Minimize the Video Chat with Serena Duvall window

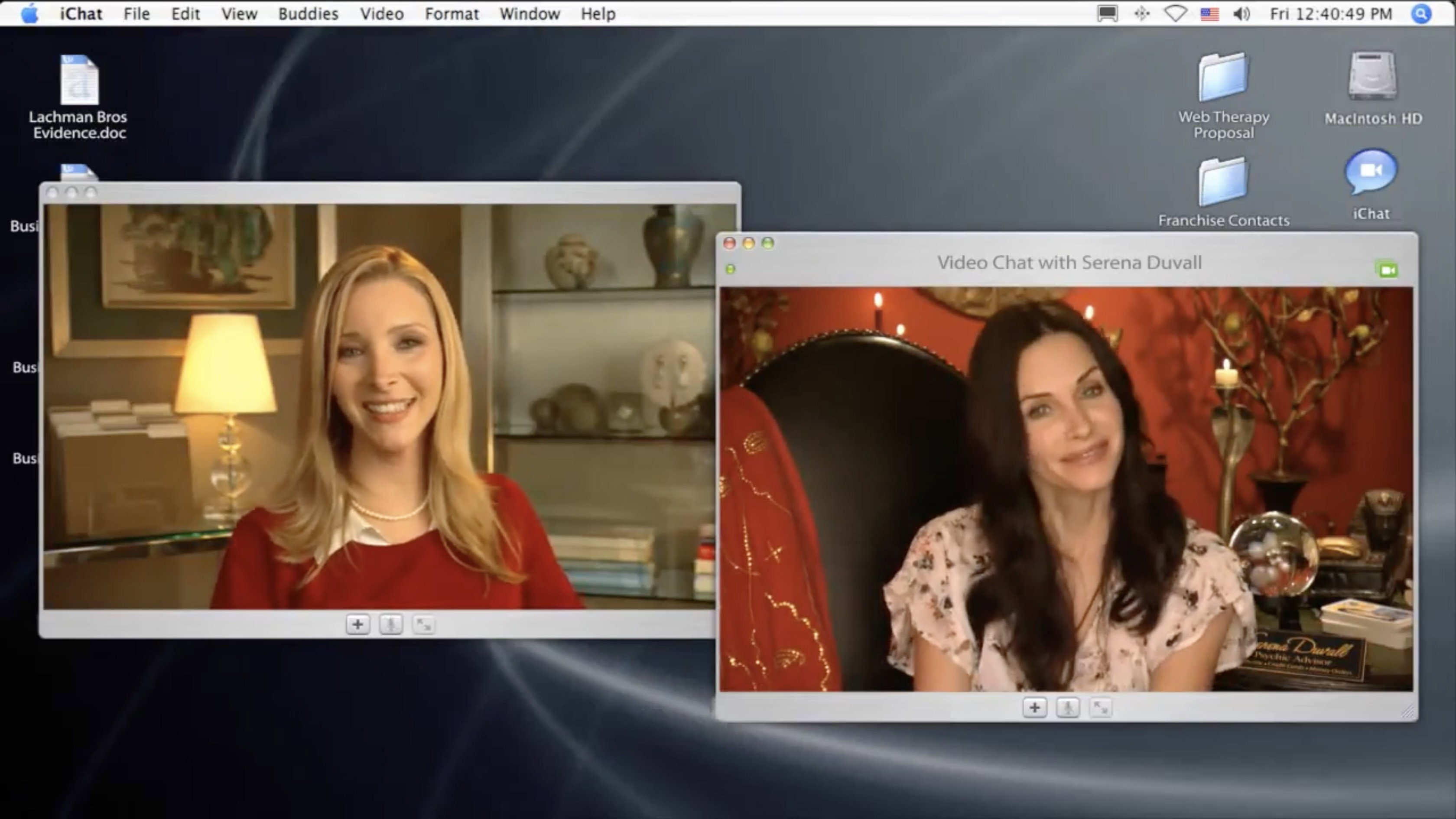[749, 243]
